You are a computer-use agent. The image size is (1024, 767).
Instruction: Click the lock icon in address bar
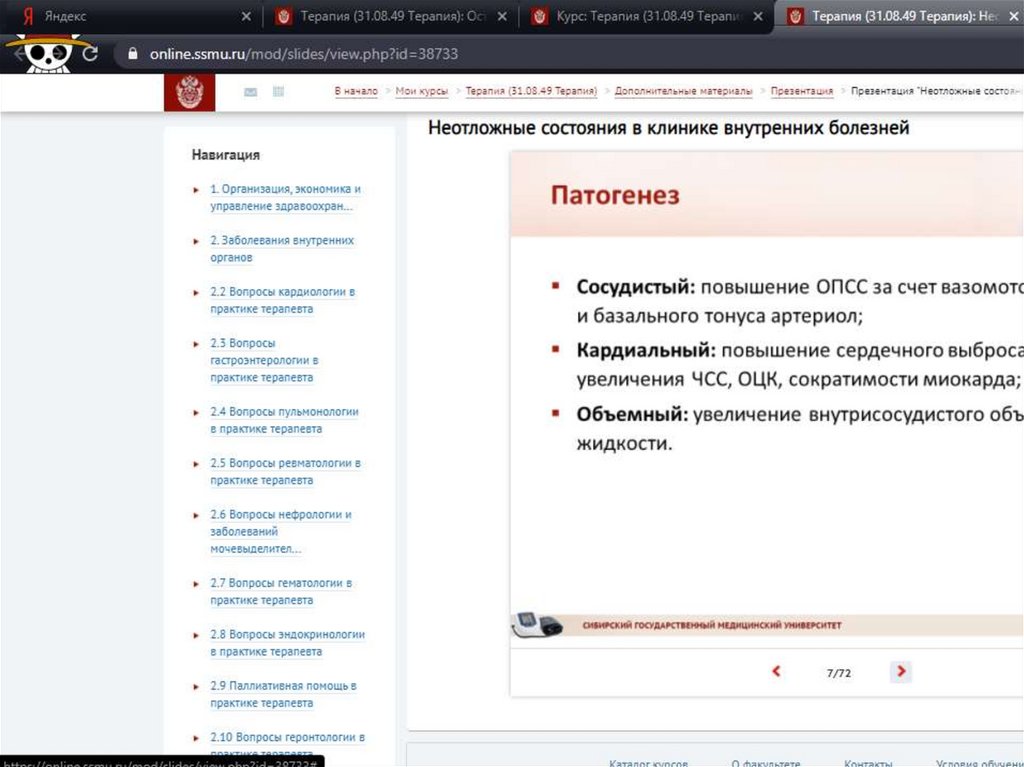point(133,54)
